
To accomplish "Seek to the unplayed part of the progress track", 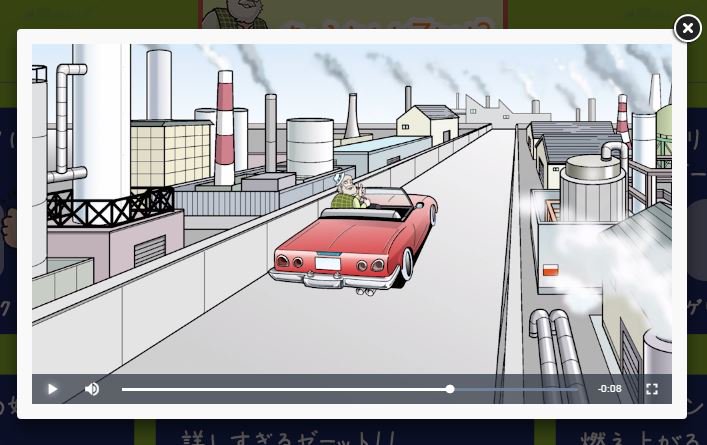I will (x=516, y=389).
